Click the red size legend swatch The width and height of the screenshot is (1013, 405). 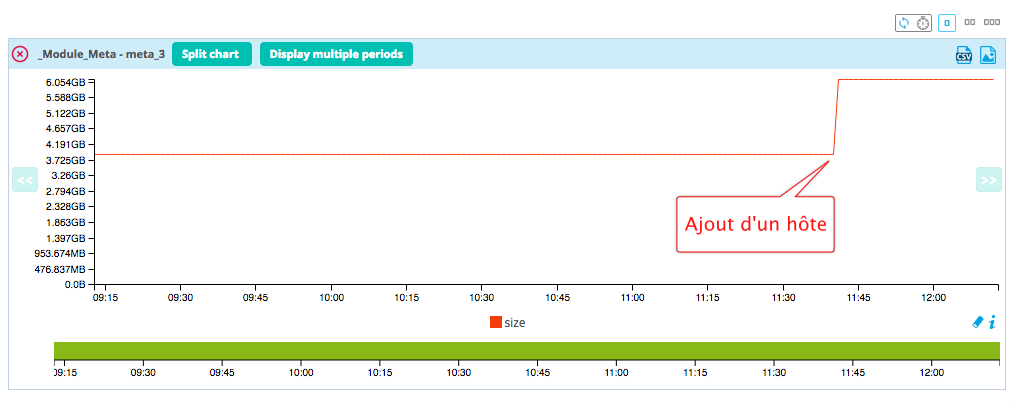[495, 322]
